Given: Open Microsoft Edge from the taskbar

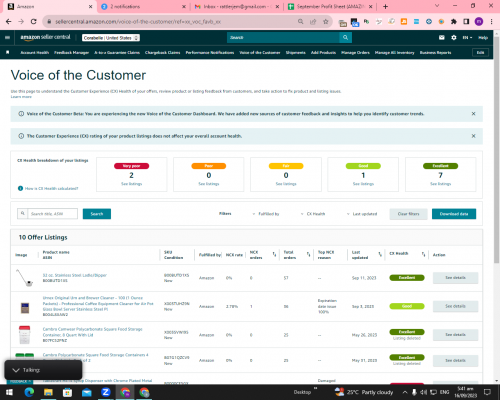Looking at the screenshot, I should click(29, 392).
